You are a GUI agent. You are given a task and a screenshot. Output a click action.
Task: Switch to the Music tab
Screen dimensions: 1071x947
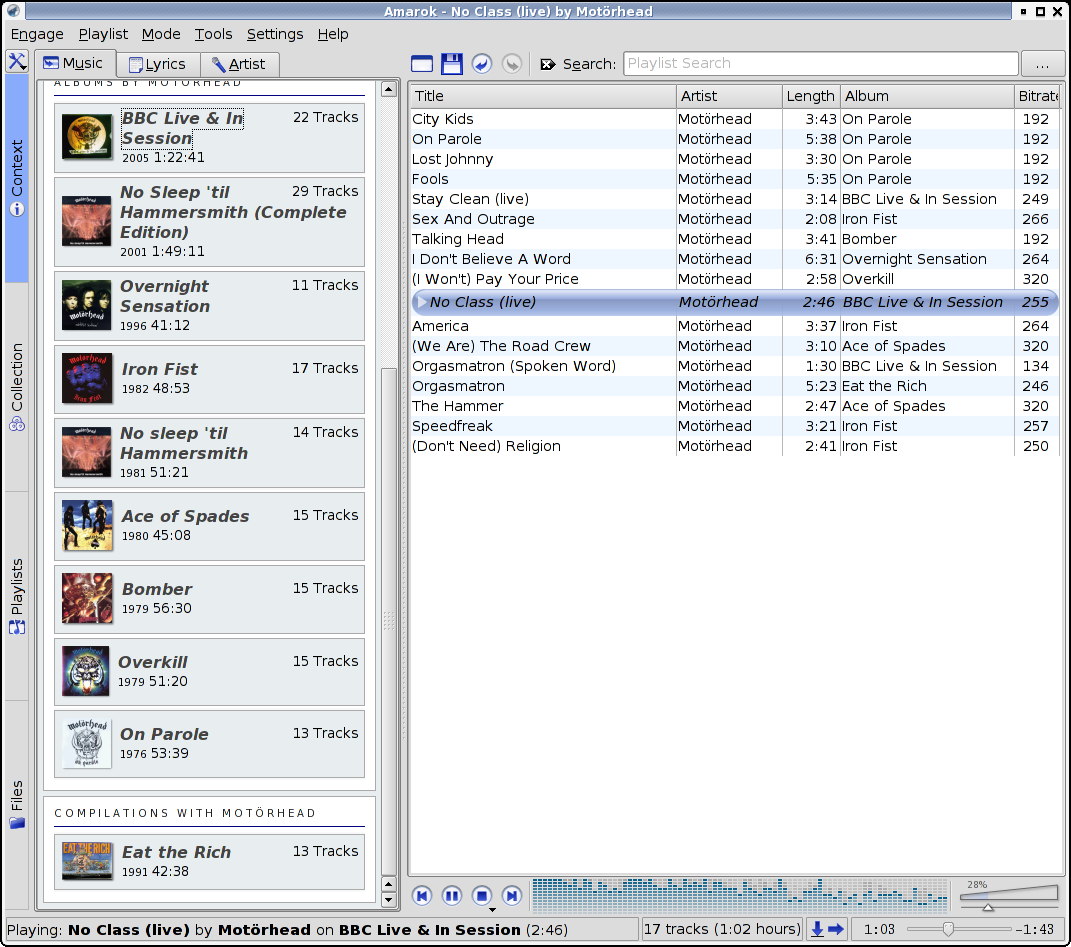pyautogui.click(x=74, y=63)
